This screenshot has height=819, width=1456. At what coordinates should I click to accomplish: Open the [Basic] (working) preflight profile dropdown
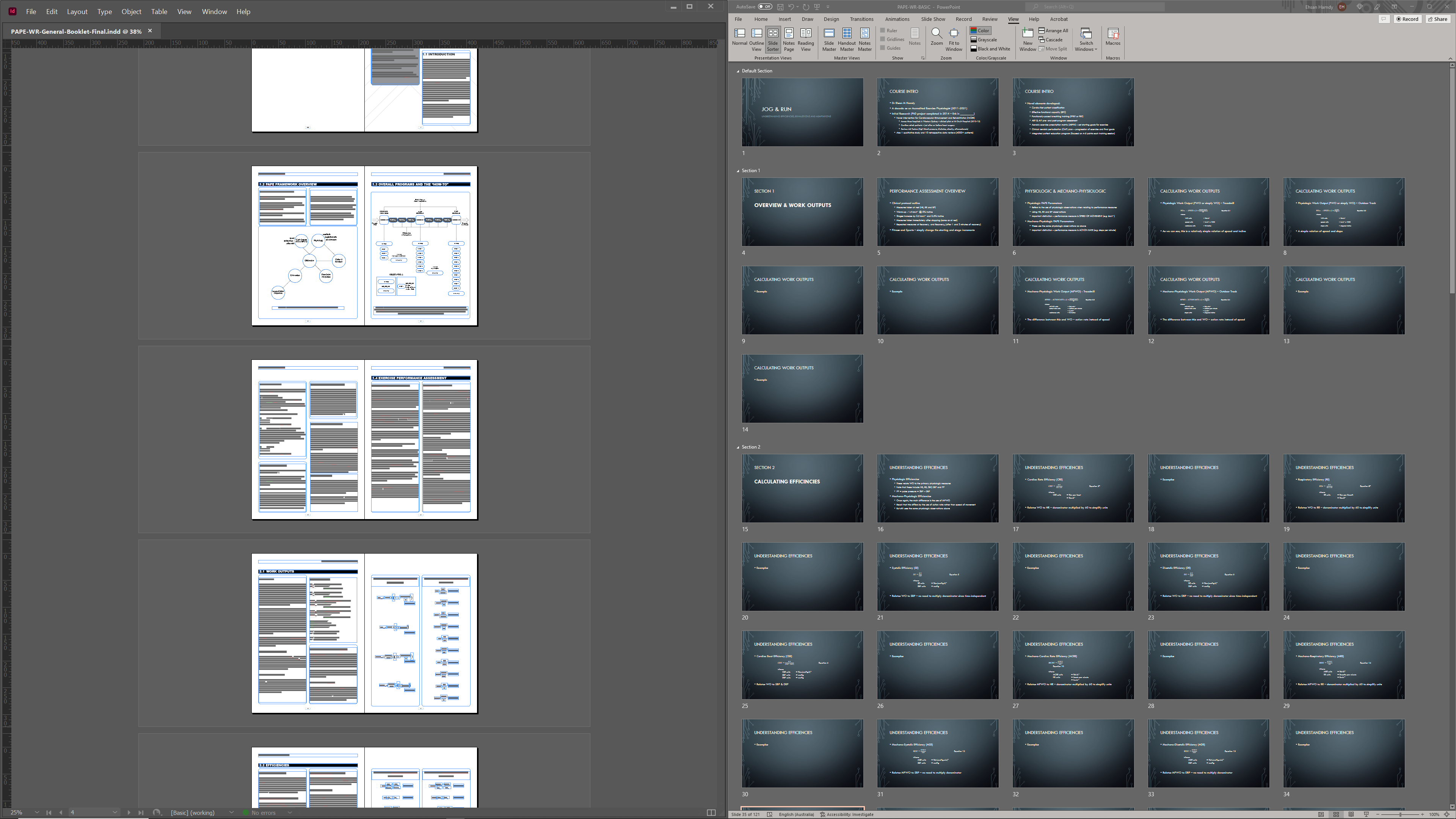pos(231,813)
